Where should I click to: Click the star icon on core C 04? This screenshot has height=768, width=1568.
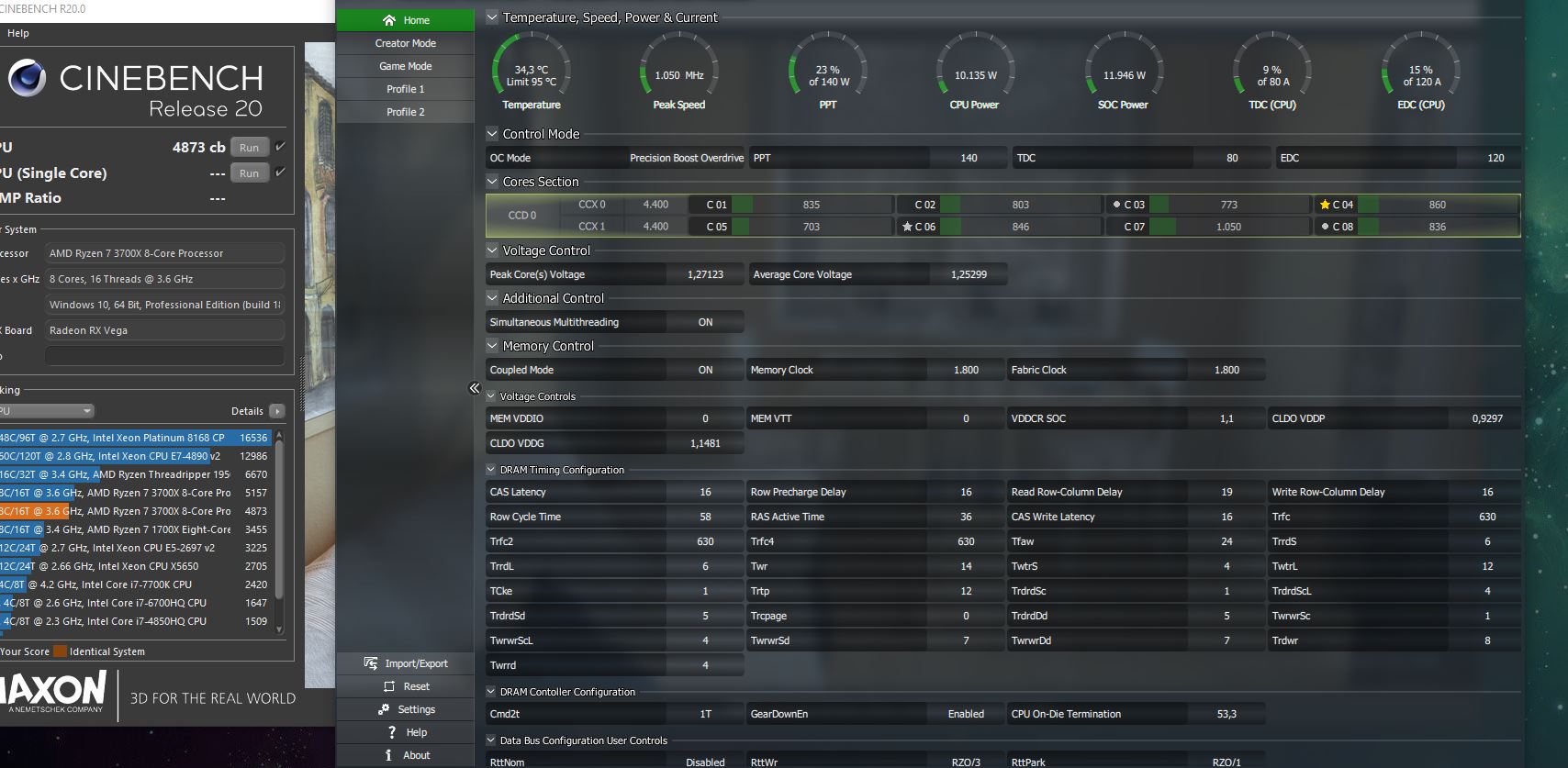click(x=1325, y=205)
